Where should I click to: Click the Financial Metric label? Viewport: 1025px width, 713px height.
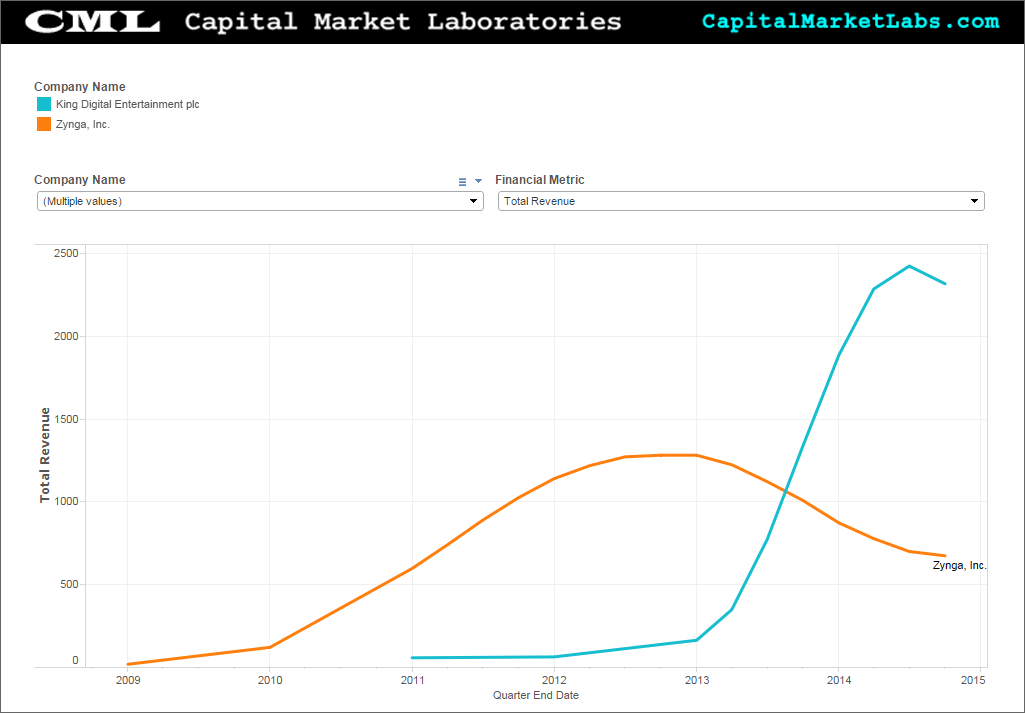(x=539, y=180)
